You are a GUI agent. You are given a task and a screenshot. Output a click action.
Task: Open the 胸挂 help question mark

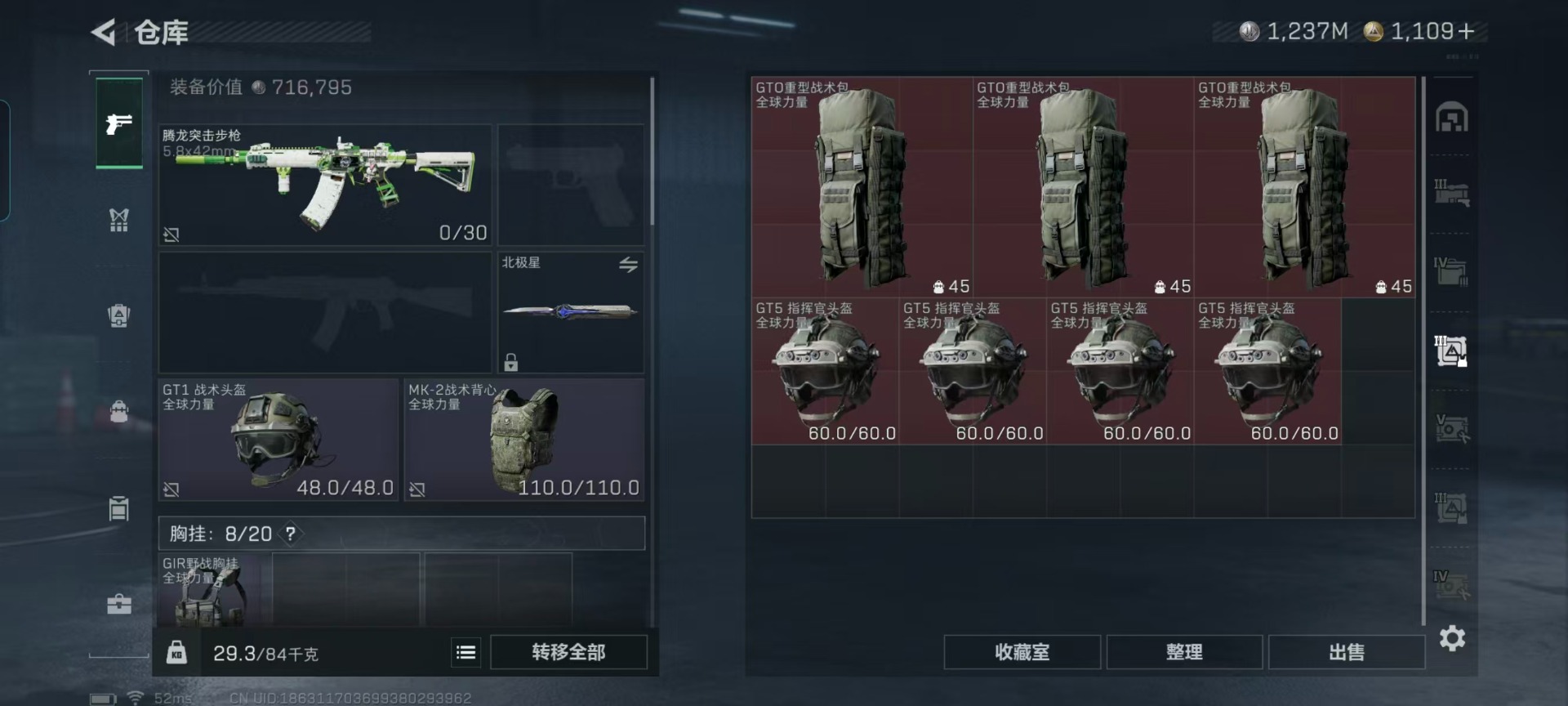(290, 534)
